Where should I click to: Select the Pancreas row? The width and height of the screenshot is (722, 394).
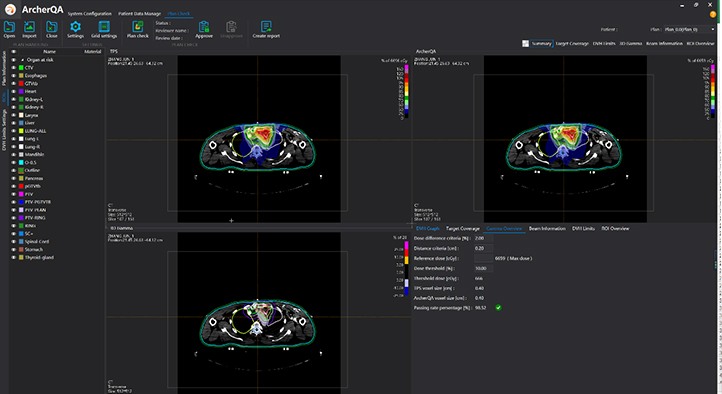56,178
